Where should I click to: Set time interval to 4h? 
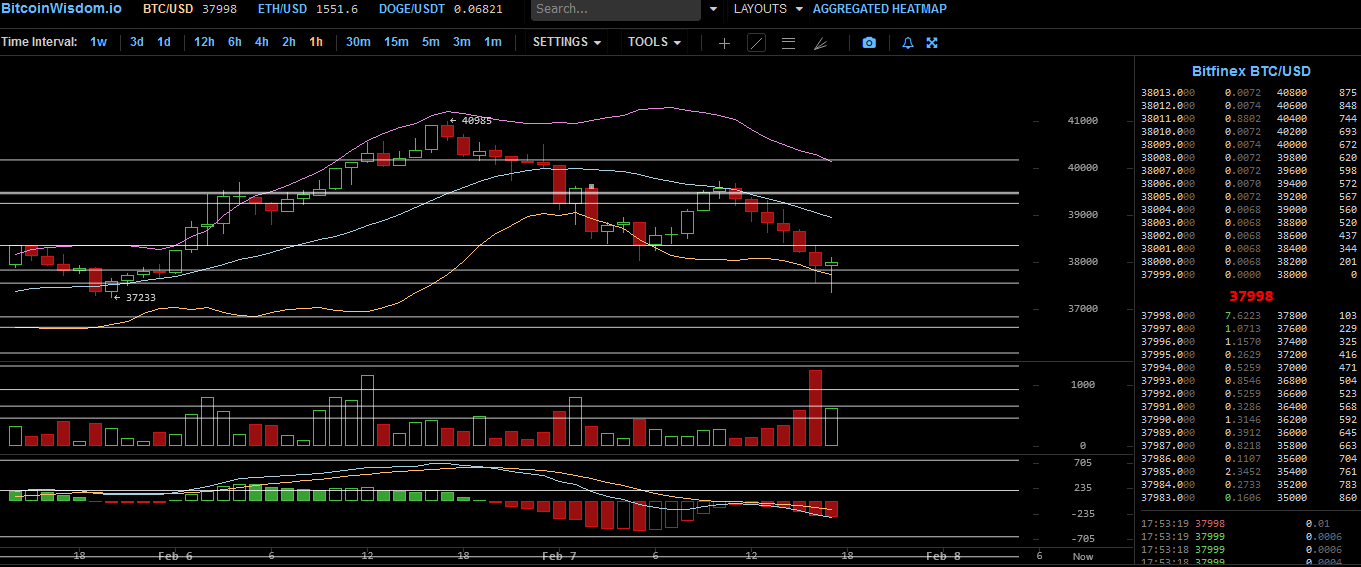[261, 42]
